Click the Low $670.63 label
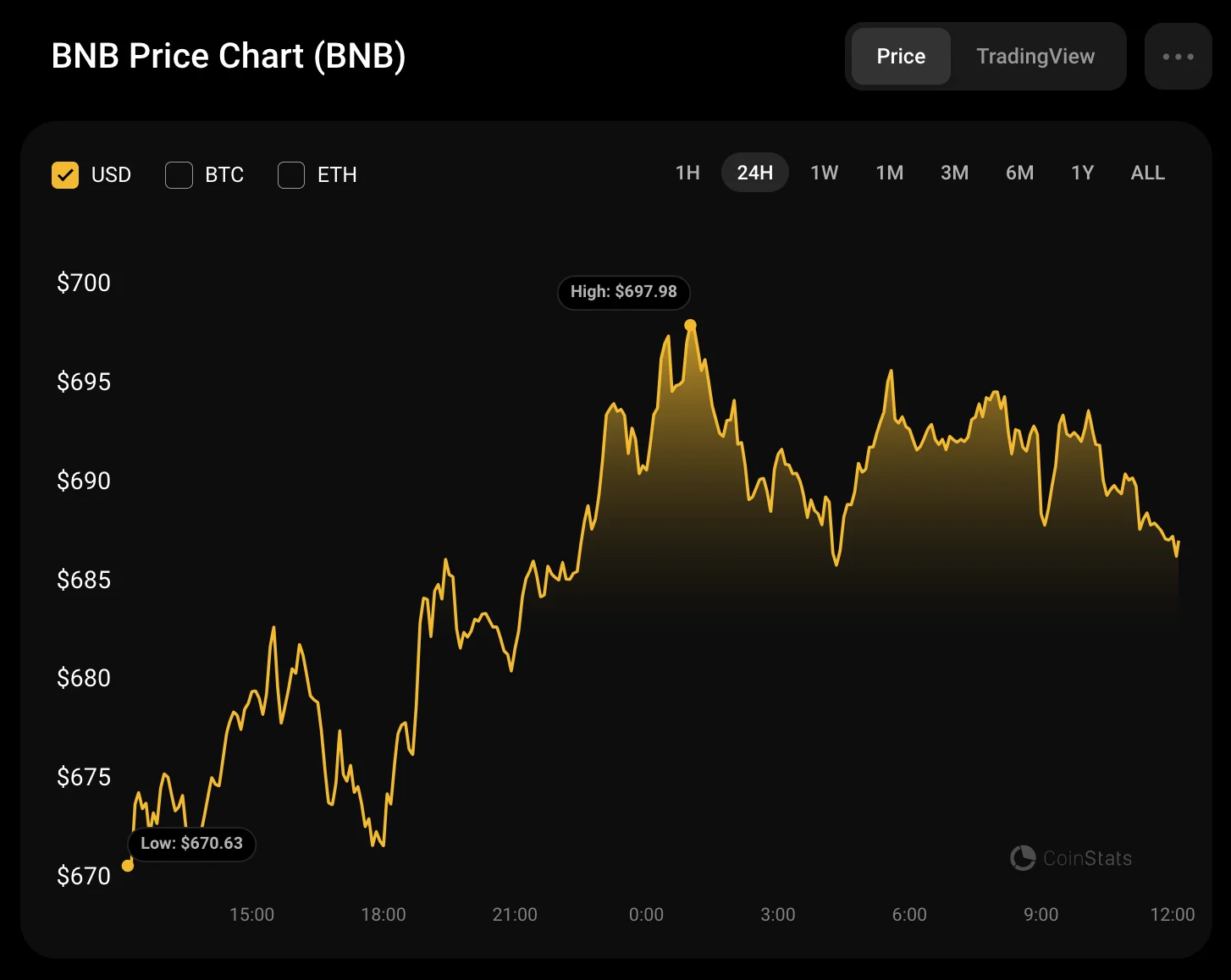The height and width of the screenshot is (980, 1231). [191, 844]
